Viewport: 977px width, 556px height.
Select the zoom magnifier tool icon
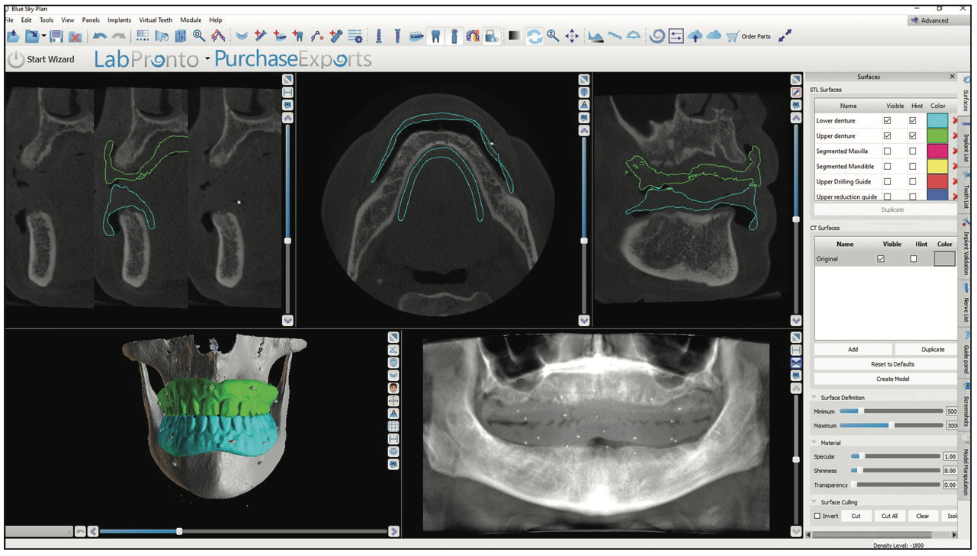[553, 36]
